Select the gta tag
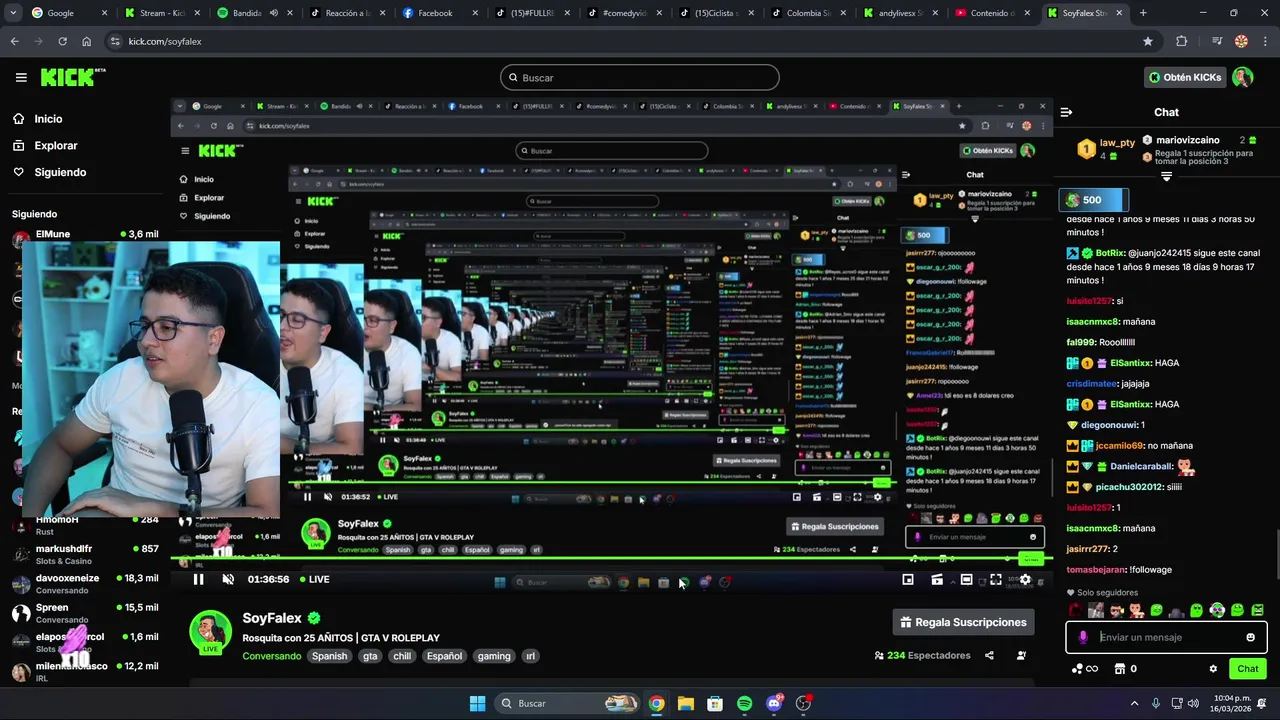Viewport: 1280px width, 720px height. coord(370,656)
